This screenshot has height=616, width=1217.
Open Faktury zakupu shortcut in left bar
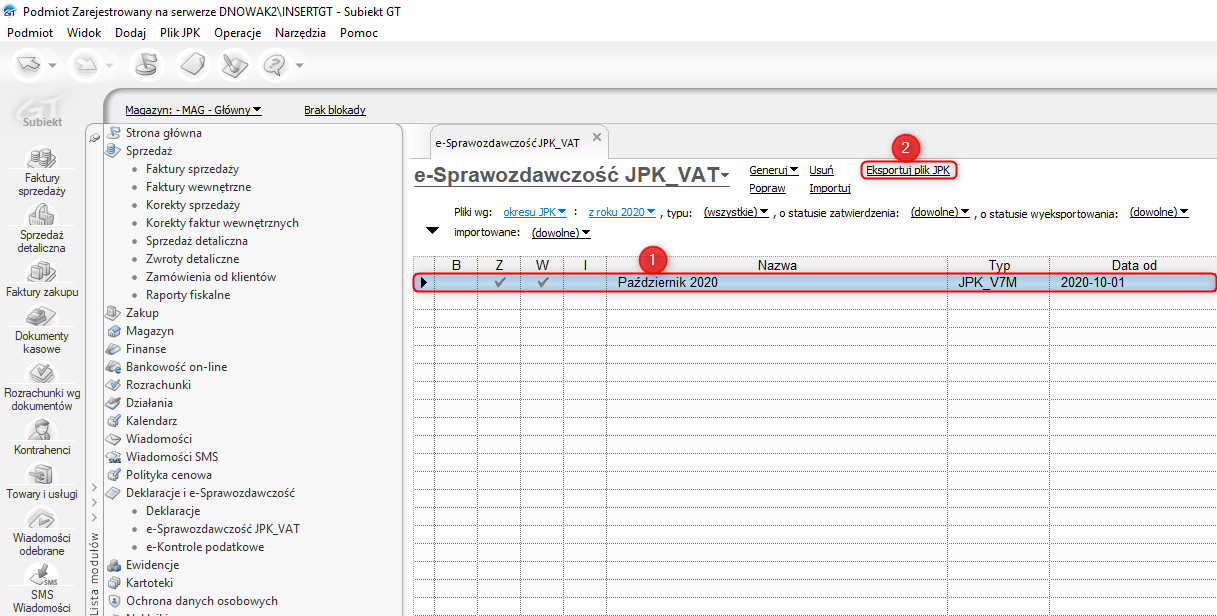[42, 280]
